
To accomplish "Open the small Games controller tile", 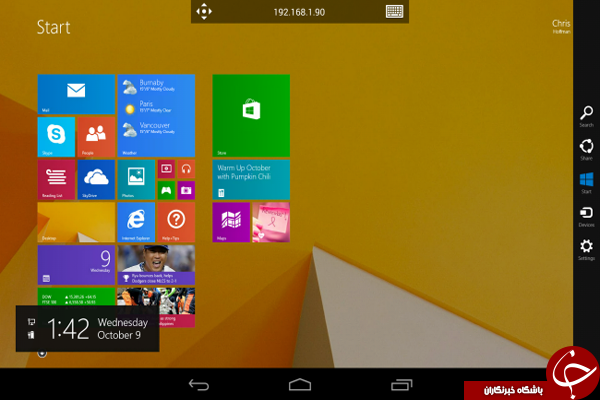I will click(x=166, y=190).
